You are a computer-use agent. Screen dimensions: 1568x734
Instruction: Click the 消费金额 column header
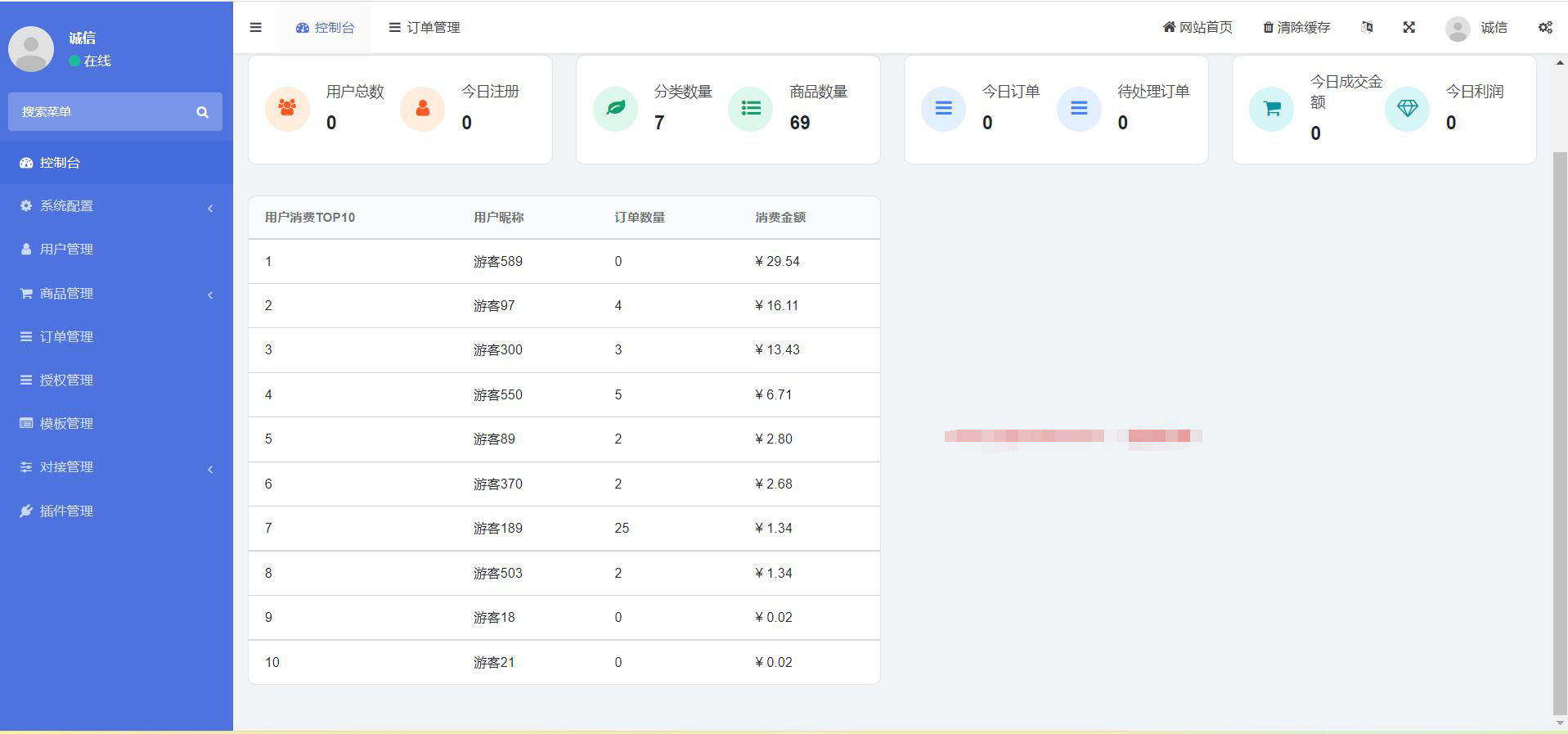click(780, 218)
